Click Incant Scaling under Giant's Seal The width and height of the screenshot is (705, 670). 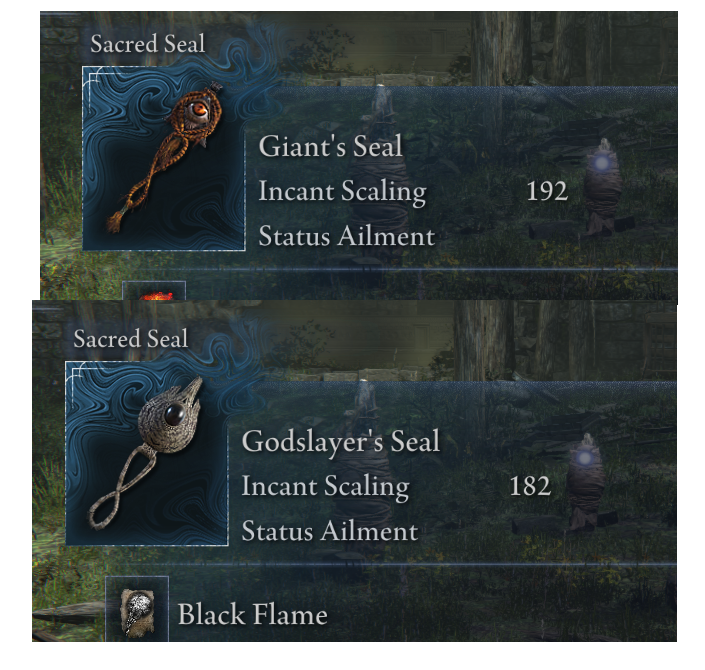[343, 192]
